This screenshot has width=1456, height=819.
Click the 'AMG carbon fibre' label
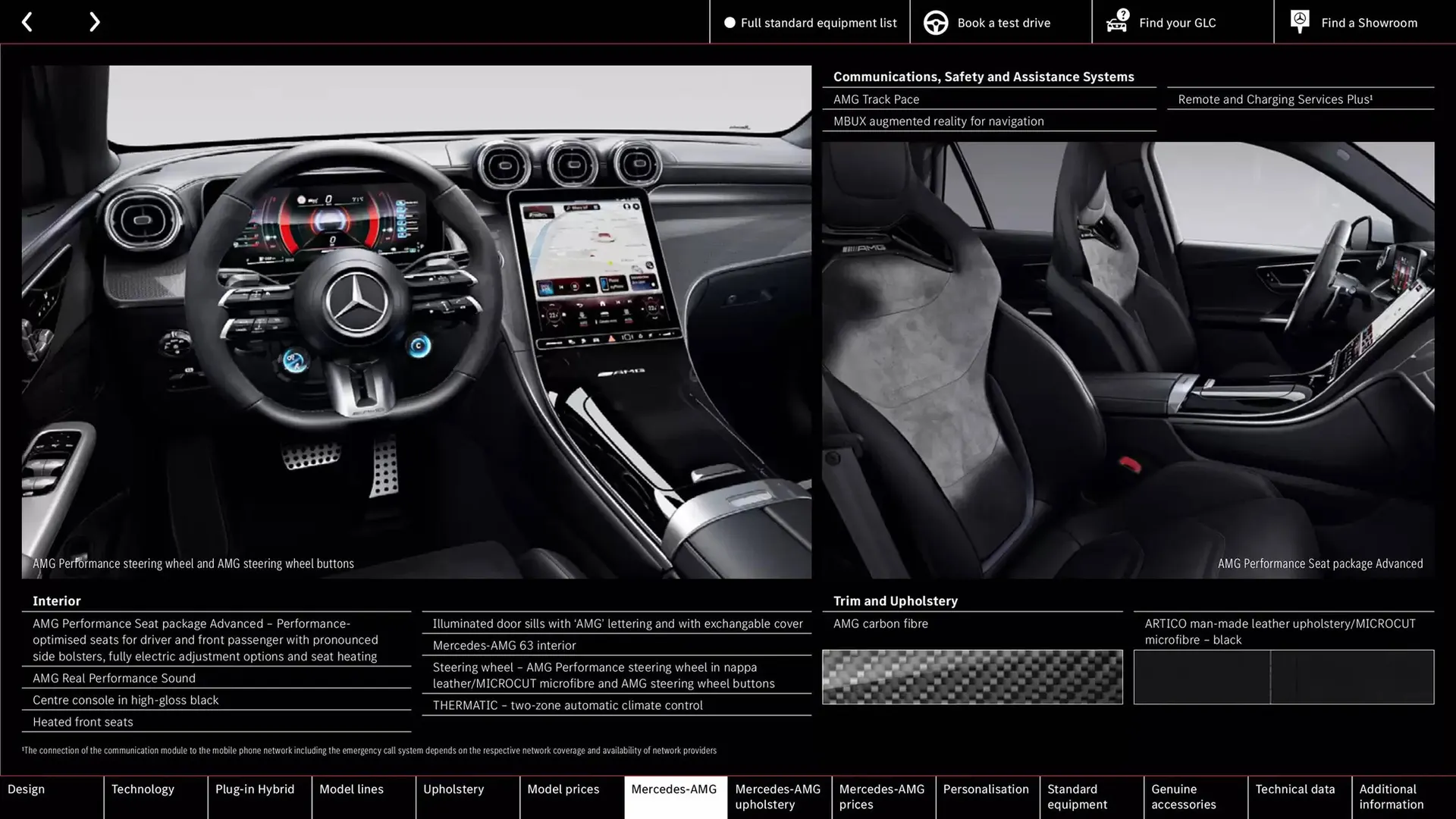tap(880, 623)
